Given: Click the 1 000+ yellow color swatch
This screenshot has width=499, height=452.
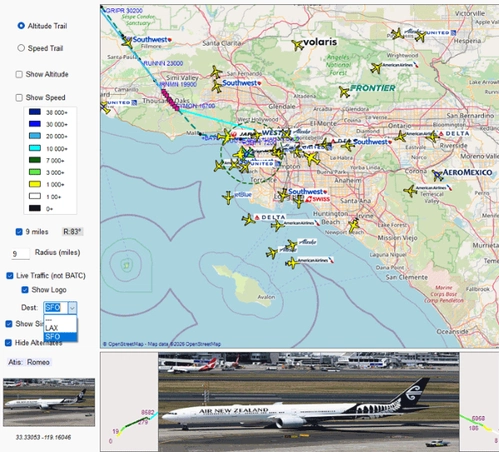Looking at the screenshot, I should [35, 184].
